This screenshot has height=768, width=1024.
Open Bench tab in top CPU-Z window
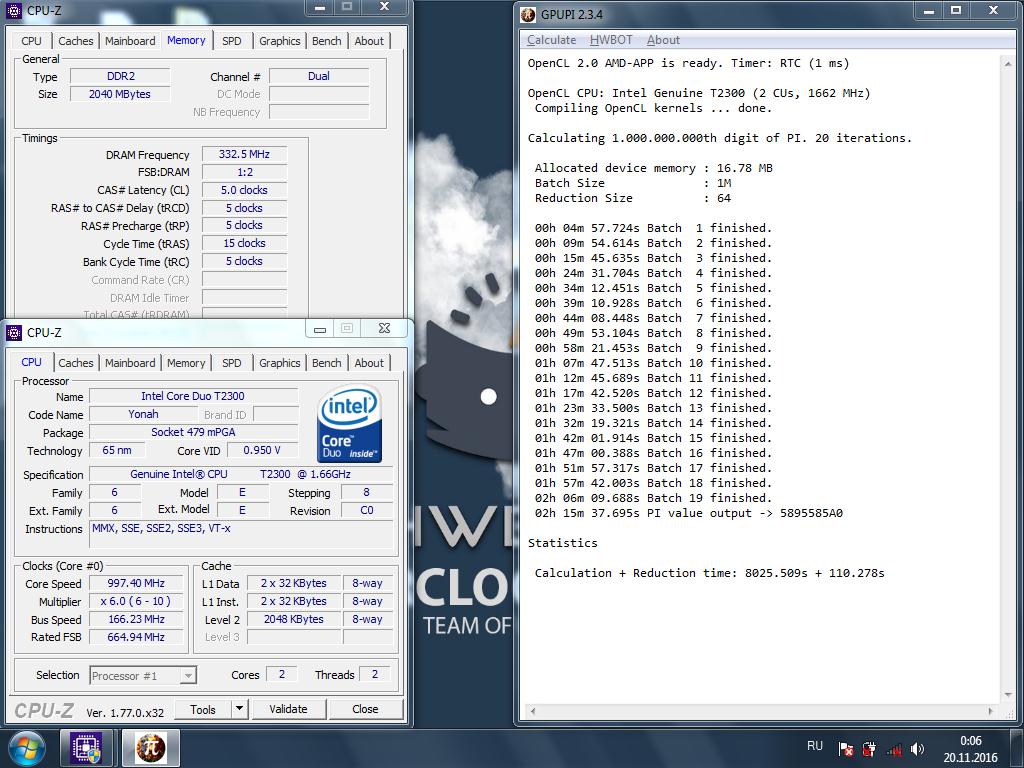[327, 40]
